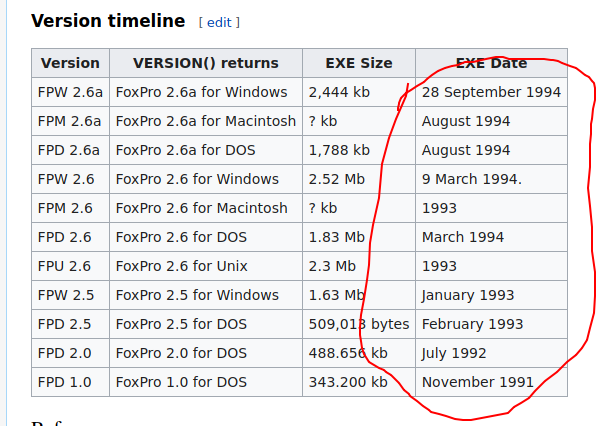Click the FoxPro 2.6 for DOS cell
The image size is (605, 426).
coord(206,237)
